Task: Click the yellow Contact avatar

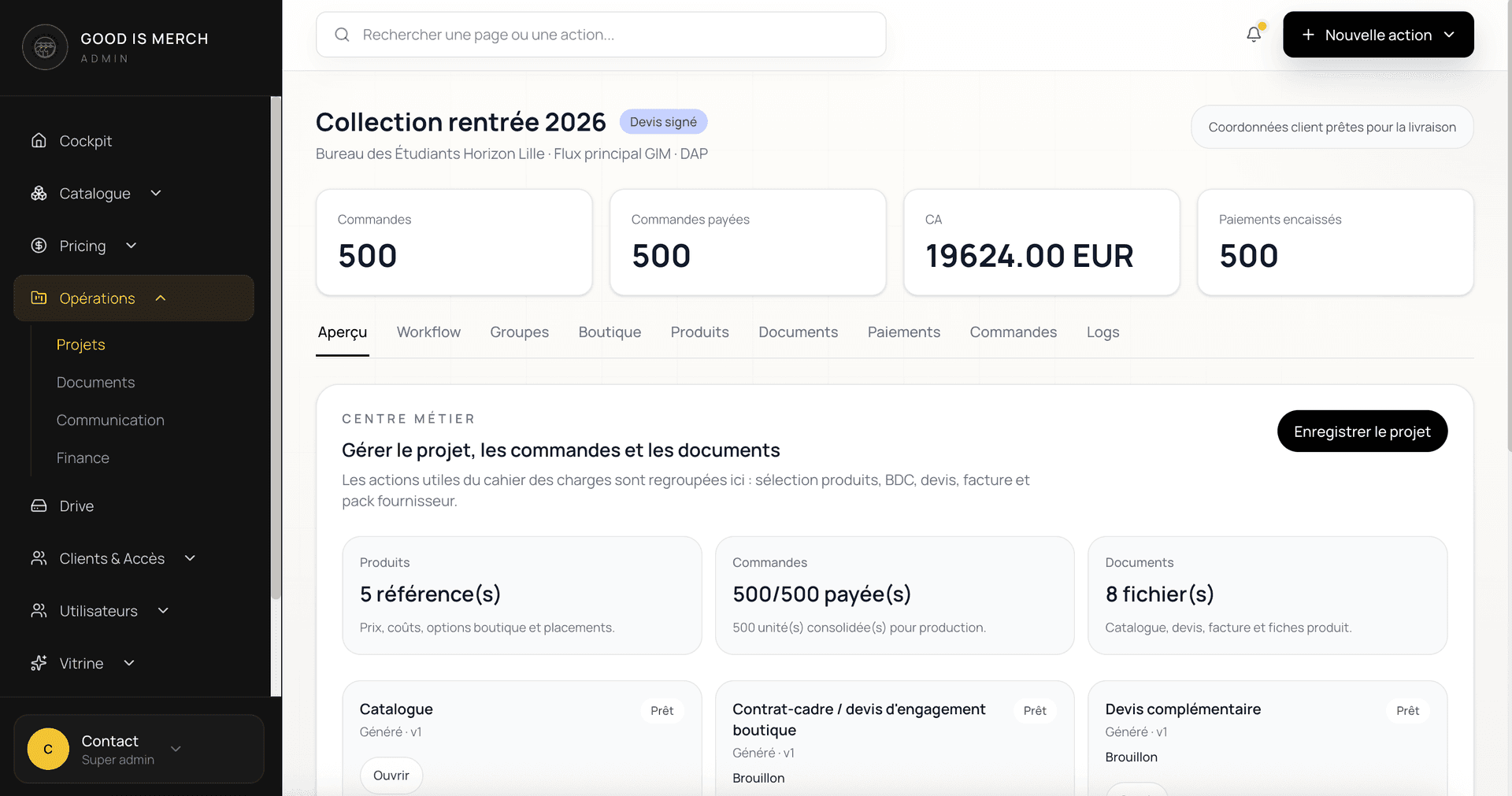Action: pos(48,749)
